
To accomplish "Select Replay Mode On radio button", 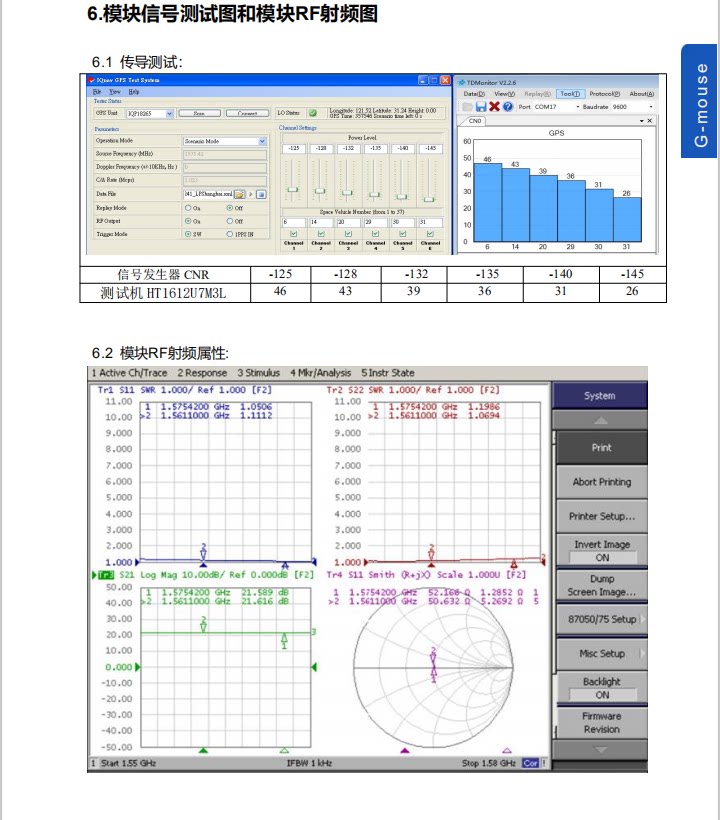I will 188,208.
